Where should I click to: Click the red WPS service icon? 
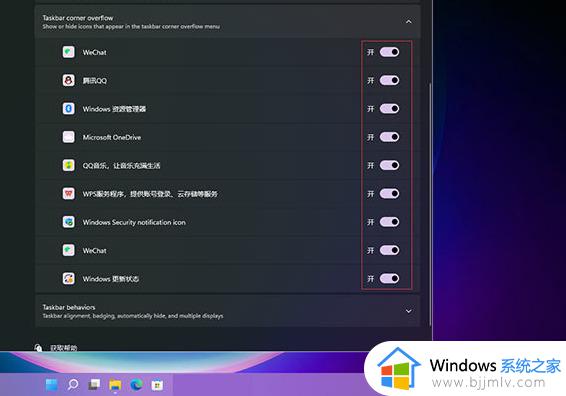point(69,193)
